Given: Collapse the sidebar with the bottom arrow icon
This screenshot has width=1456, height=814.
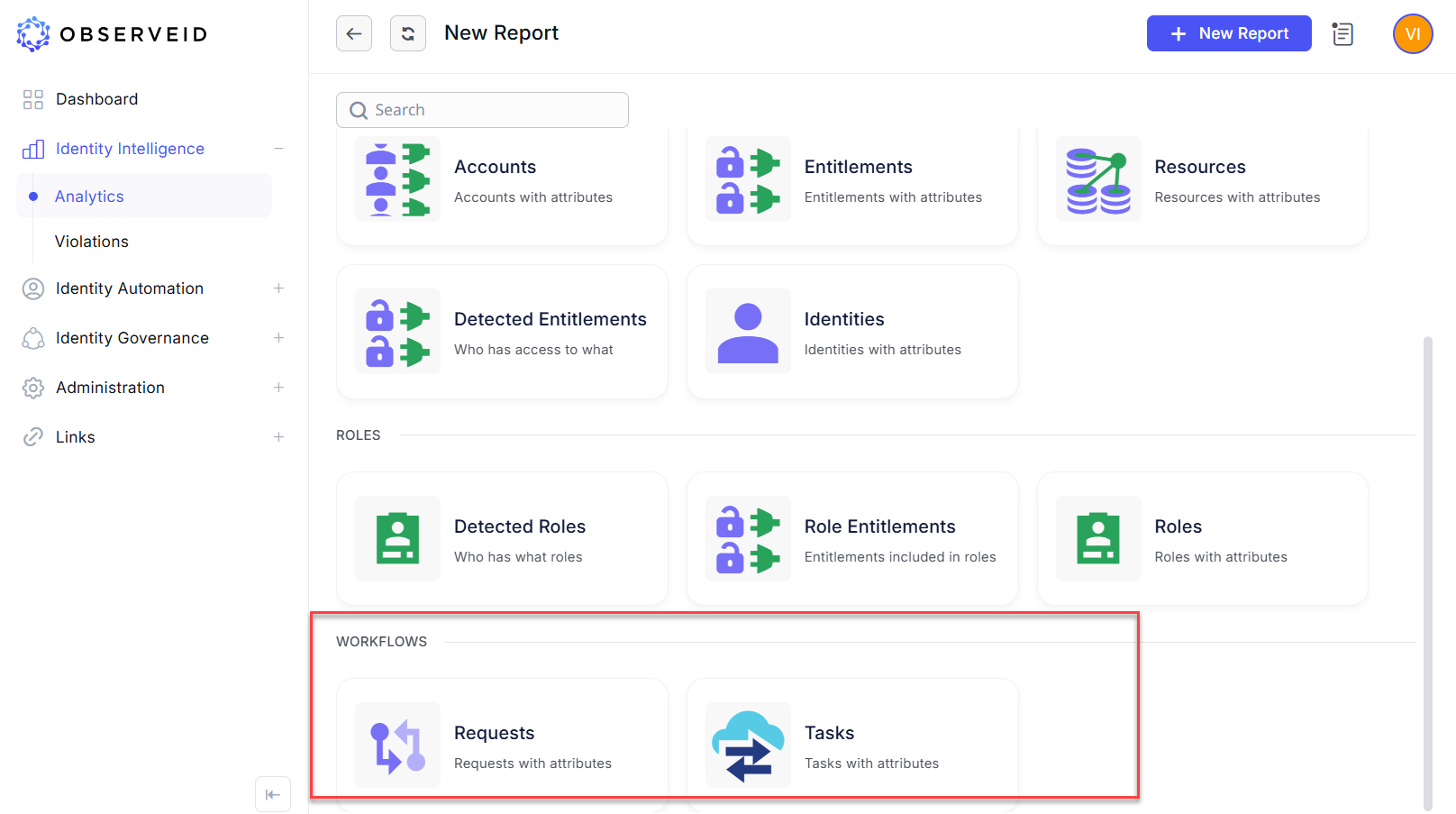Looking at the screenshot, I should tap(273, 794).
